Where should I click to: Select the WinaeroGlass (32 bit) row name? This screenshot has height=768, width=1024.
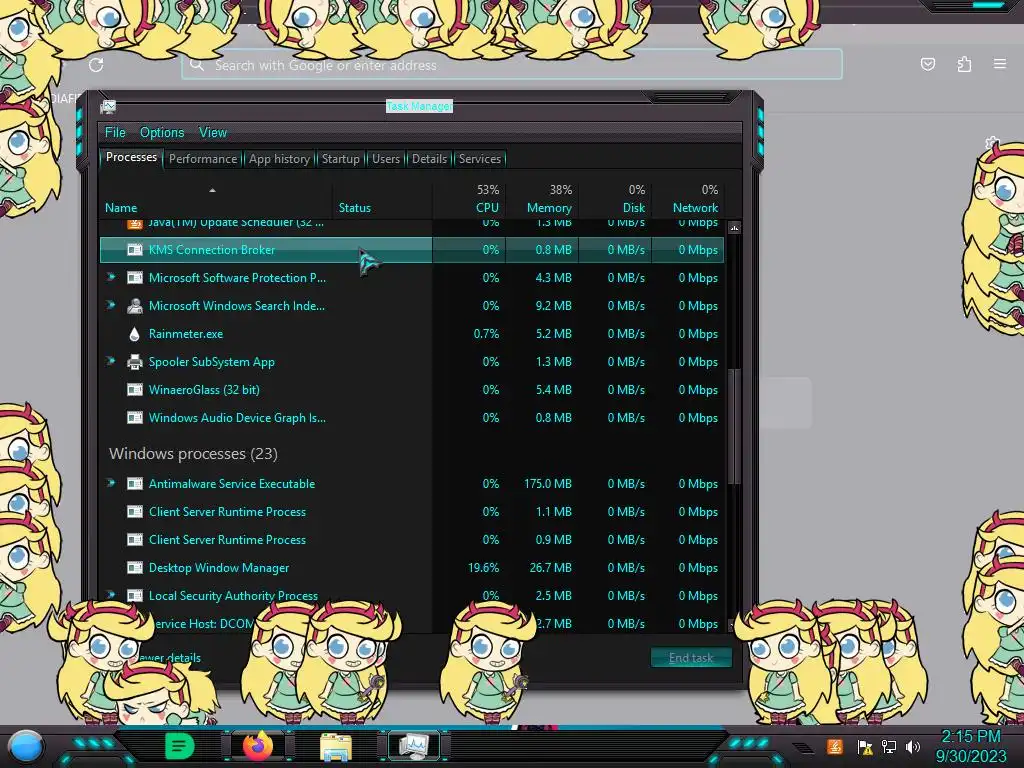tap(204, 390)
